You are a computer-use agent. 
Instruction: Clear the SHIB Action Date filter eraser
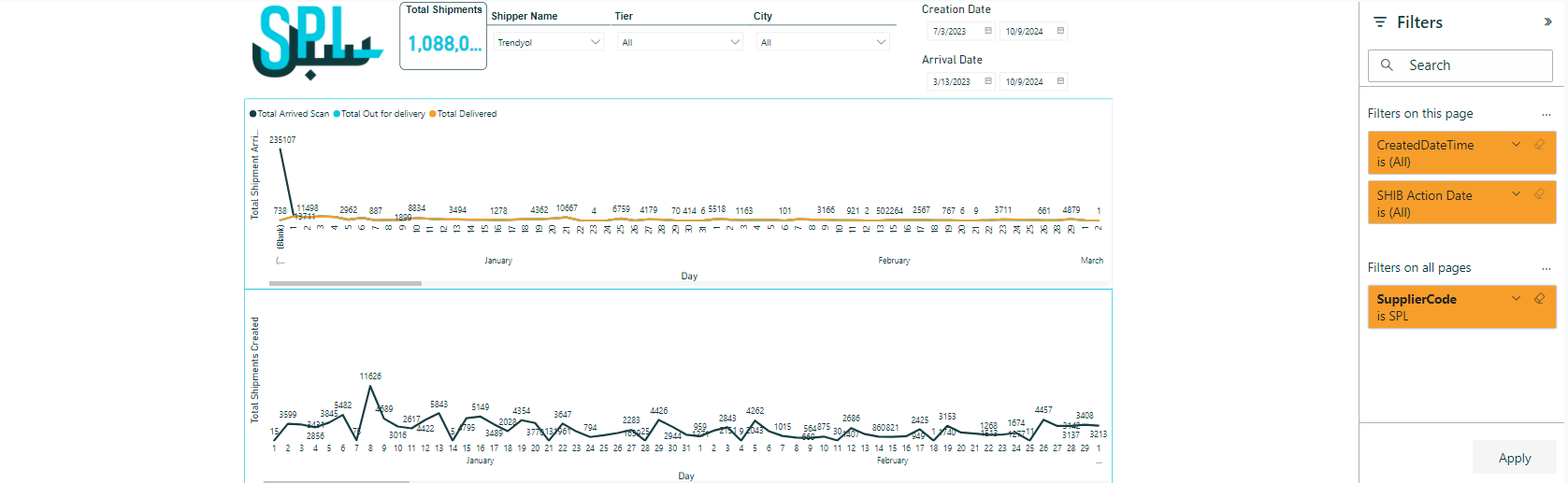pyautogui.click(x=1539, y=195)
